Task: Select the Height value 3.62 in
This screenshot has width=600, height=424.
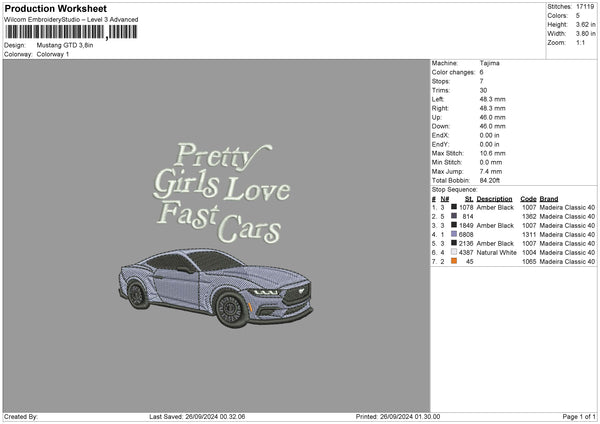Action: pos(585,24)
